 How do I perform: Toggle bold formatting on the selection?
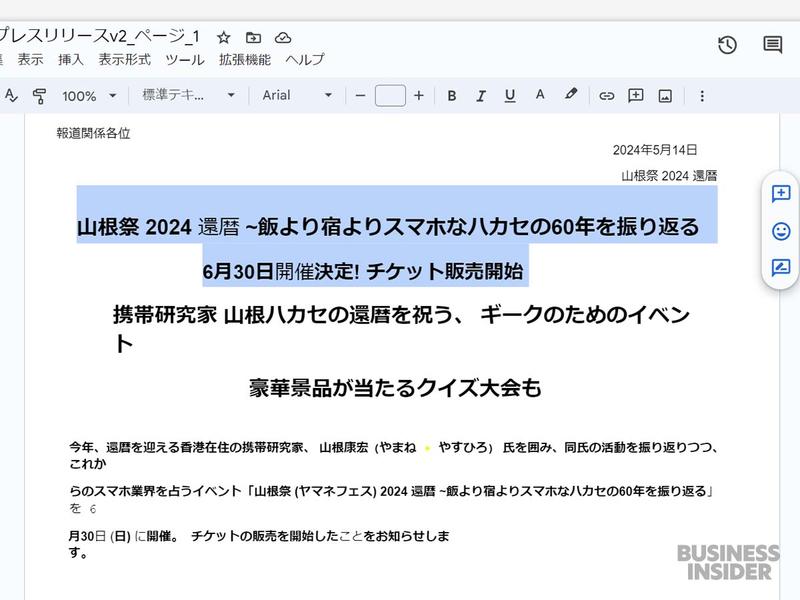pos(452,96)
